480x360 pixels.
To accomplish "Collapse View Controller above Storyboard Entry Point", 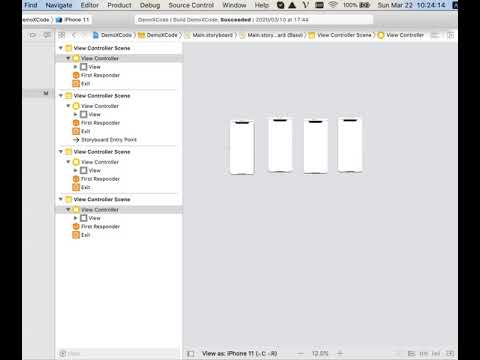I will pos(68,106).
